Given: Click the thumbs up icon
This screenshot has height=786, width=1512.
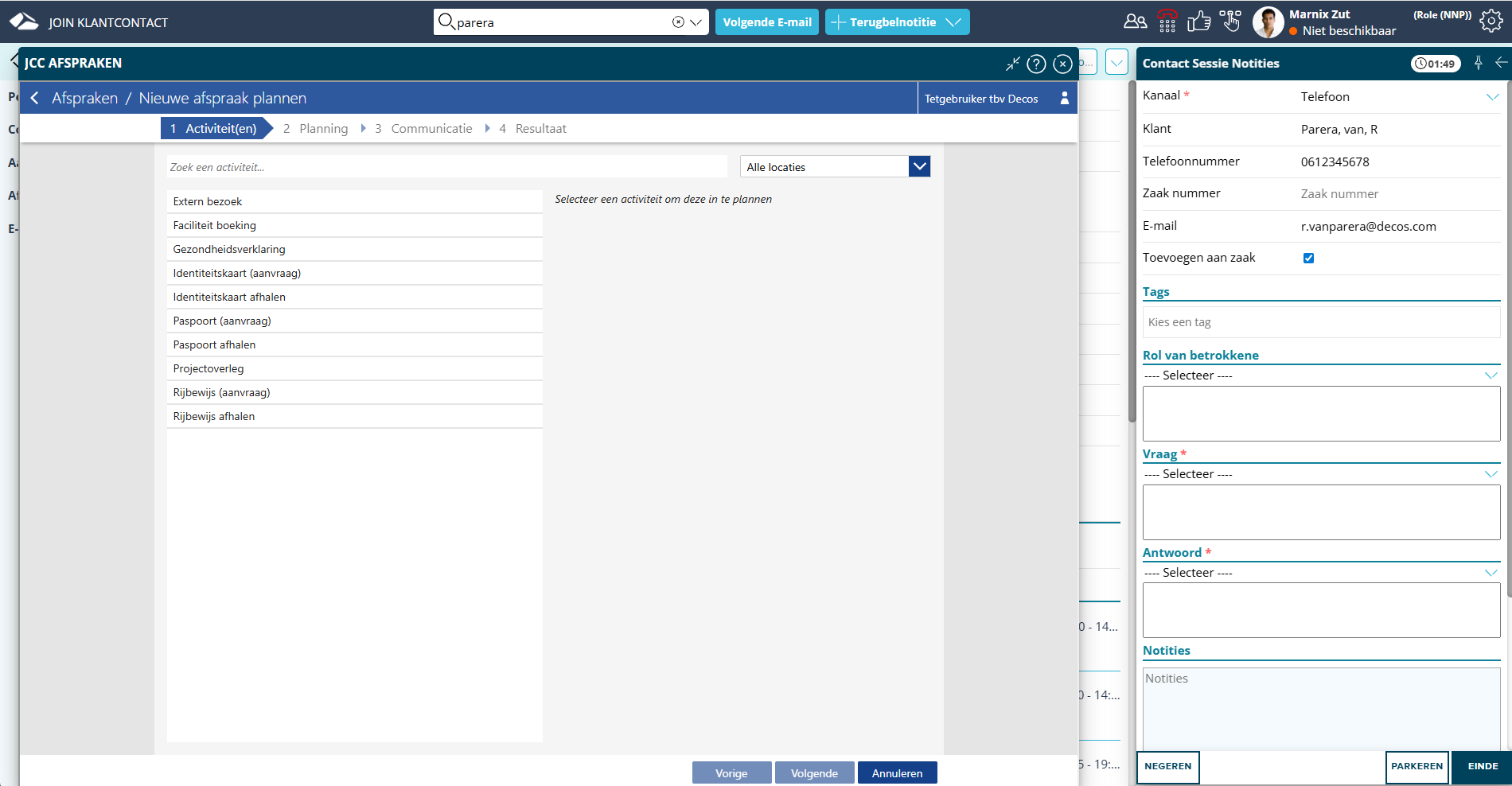Looking at the screenshot, I should point(1198,21).
